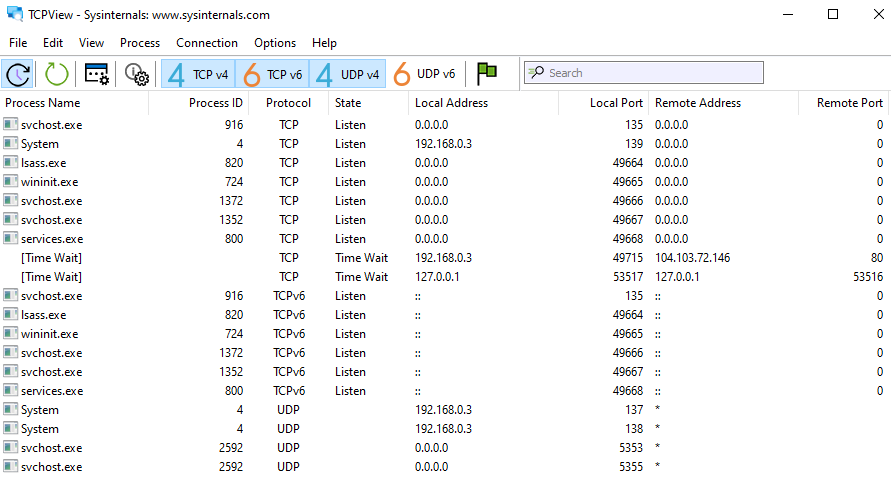Image resolution: width=891 pixels, height=477 pixels.
Task: Sort by Local Address column header
Action: click(x=483, y=103)
